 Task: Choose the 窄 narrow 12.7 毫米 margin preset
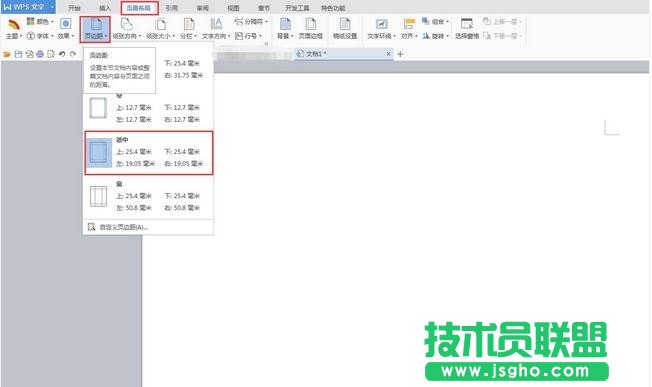[148, 109]
